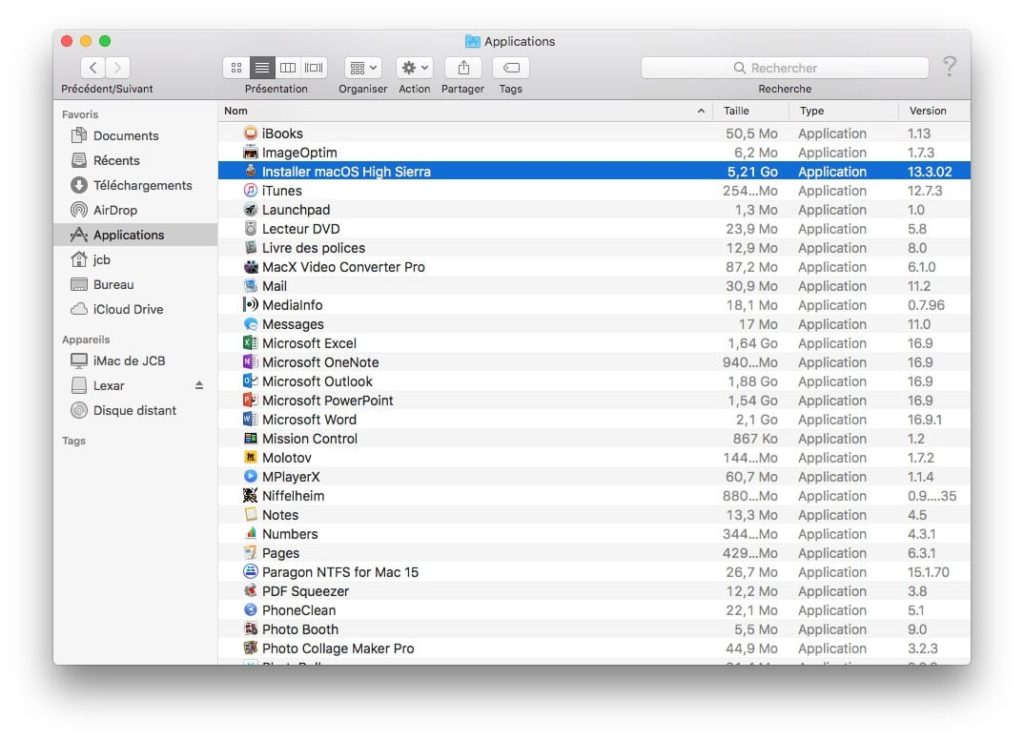Click the Messages app icon
Screen dimensions: 1024x741
point(250,324)
